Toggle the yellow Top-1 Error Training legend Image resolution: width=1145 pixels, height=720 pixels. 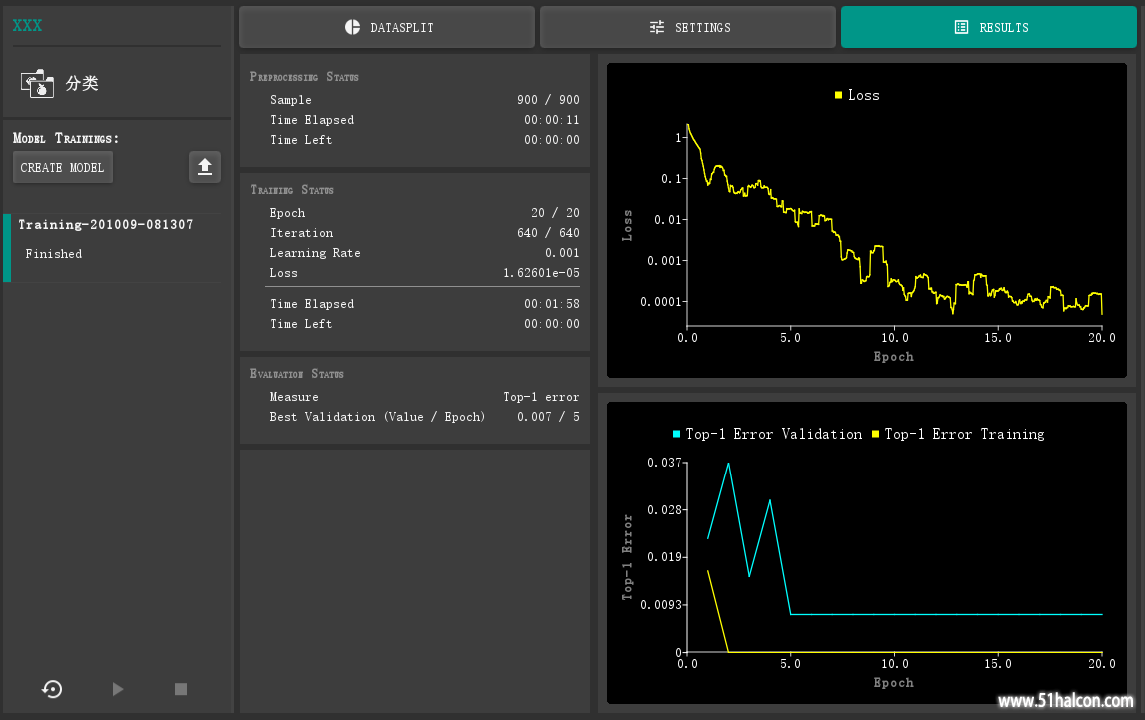click(x=876, y=434)
